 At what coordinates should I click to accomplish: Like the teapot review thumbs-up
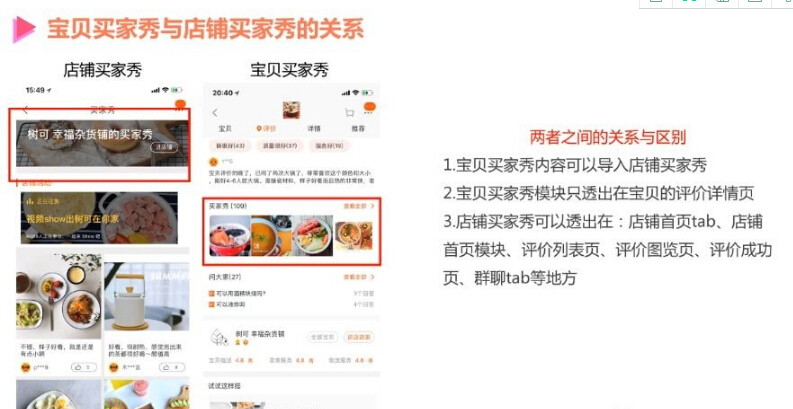[x=171, y=367]
